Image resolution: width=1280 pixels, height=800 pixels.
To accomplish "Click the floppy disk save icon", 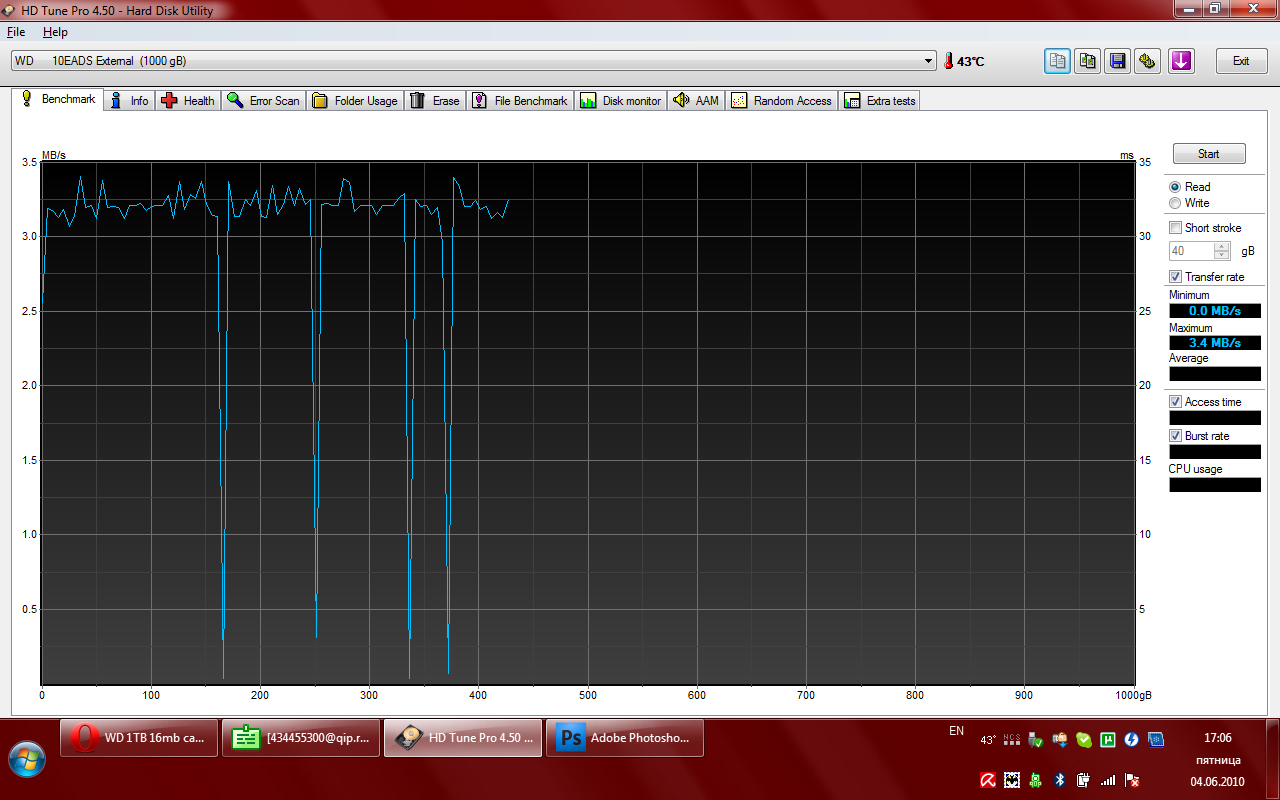I will click(x=1118, y=61).
